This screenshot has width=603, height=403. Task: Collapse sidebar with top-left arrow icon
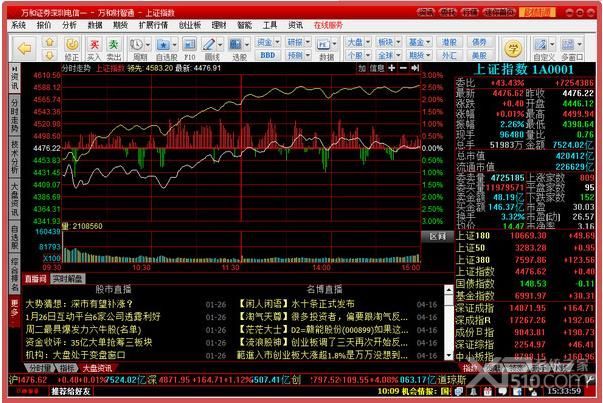click(x=14, y=68)
